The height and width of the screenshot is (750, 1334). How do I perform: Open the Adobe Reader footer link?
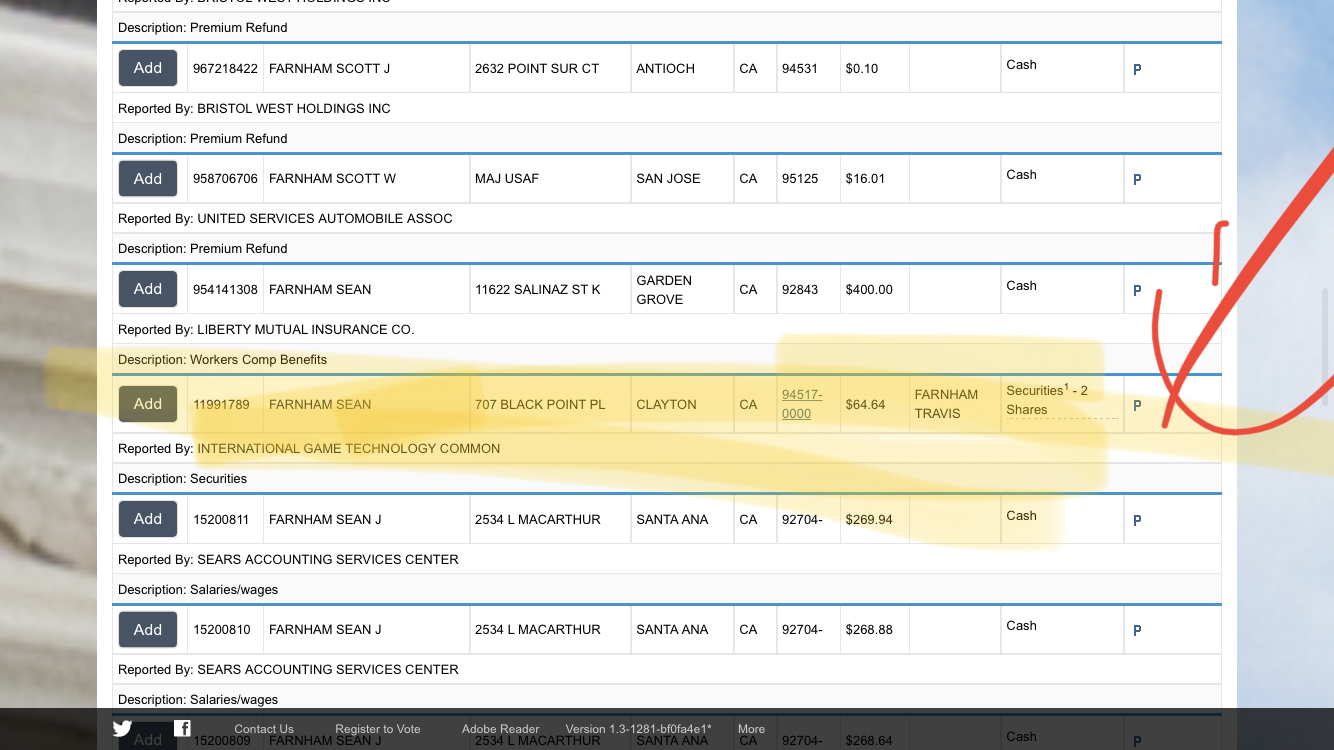tap(500, 729)
